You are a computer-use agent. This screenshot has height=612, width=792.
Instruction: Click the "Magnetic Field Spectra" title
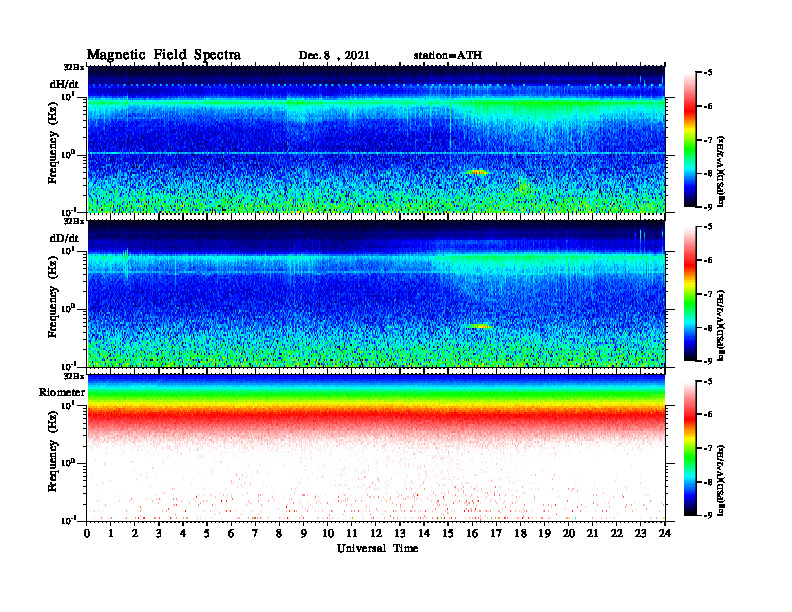[x=163, y=55]
